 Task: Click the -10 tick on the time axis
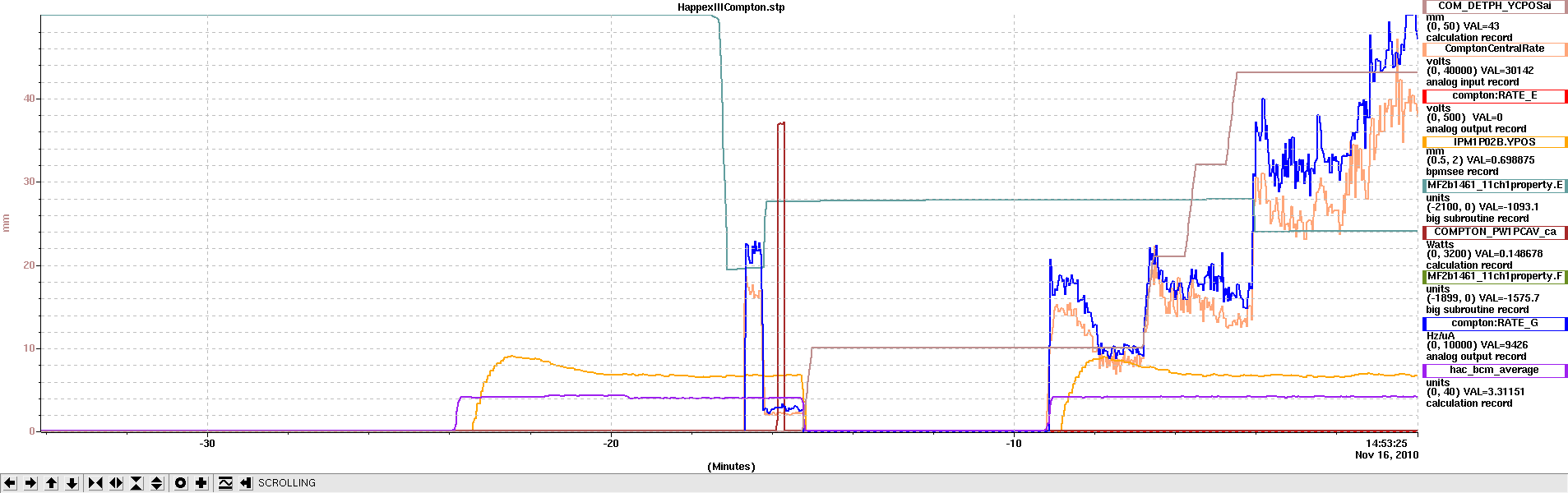point(1014,444)
